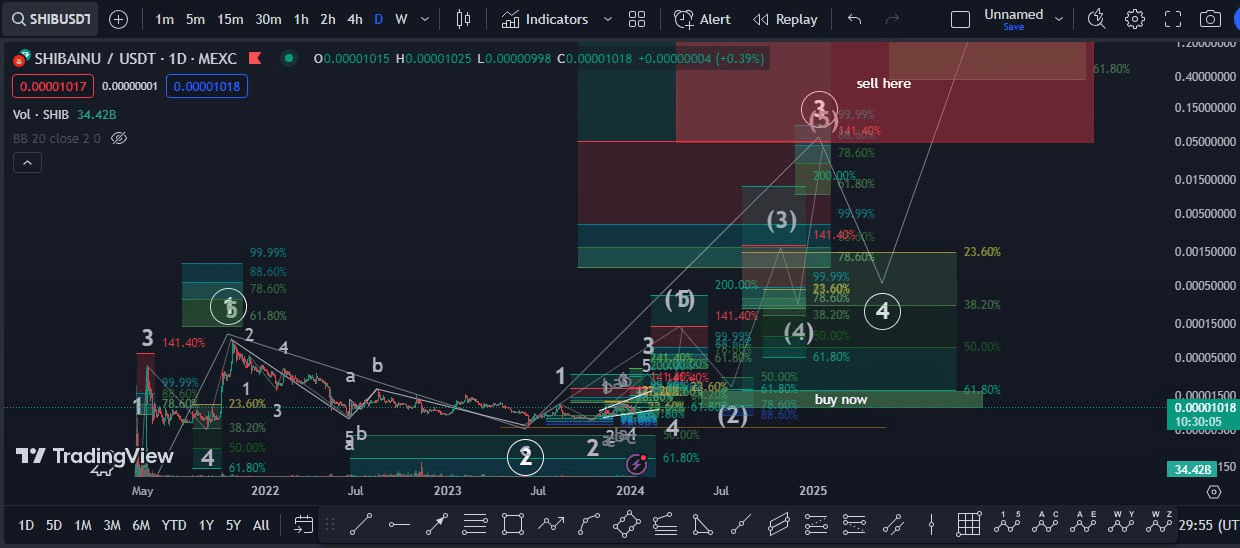The height and width of the screenshot is (548, 1240).
Task: Take a chart snapshot with camera icon
Action: [x=1210, y=19]
